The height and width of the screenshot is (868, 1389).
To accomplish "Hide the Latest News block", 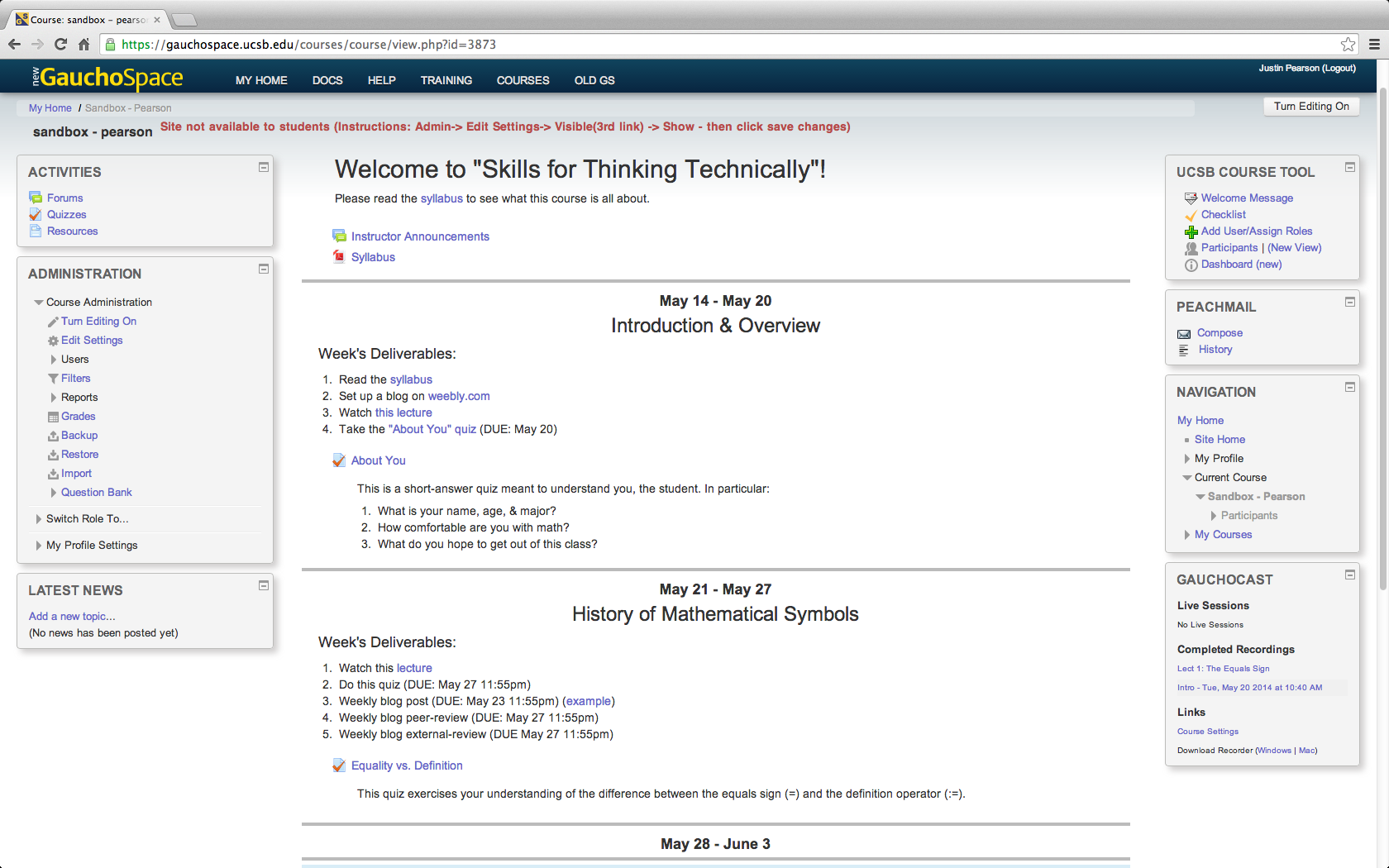I will click(x=264, y=585).
